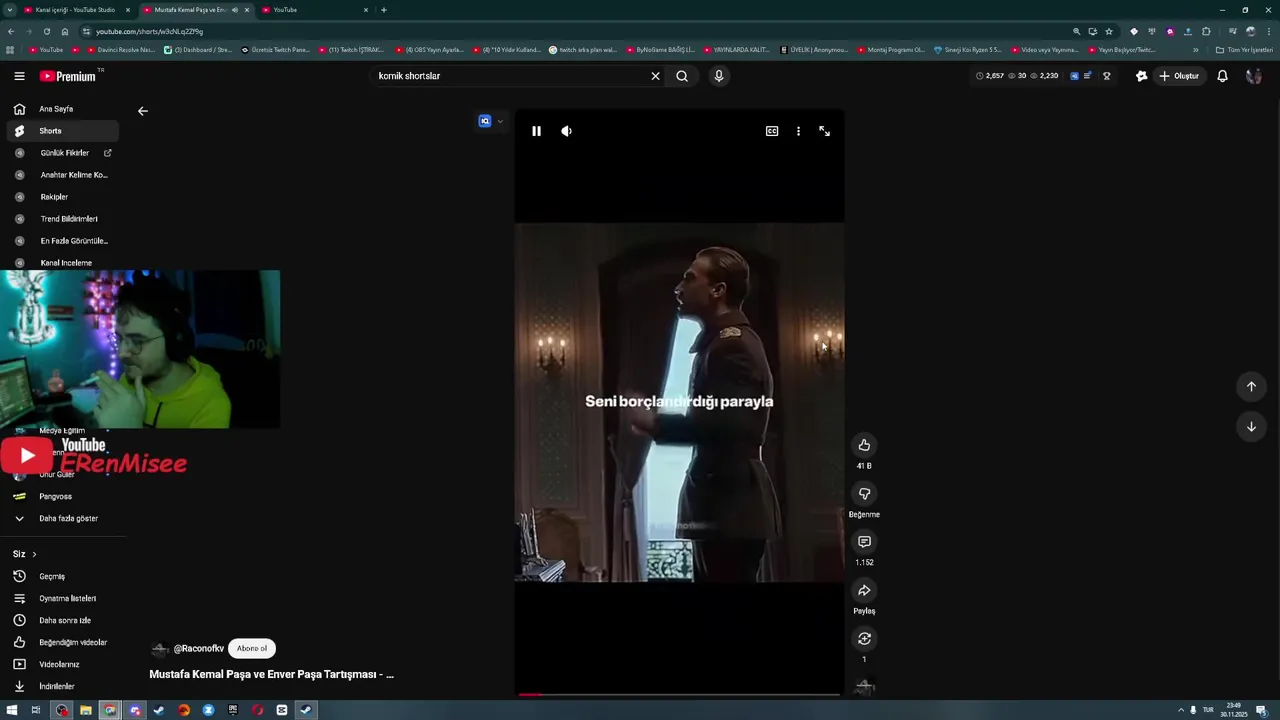1280x720 pixels.
Task: Click the YouTube Premium logo
Action: click(x=68, y=76)
